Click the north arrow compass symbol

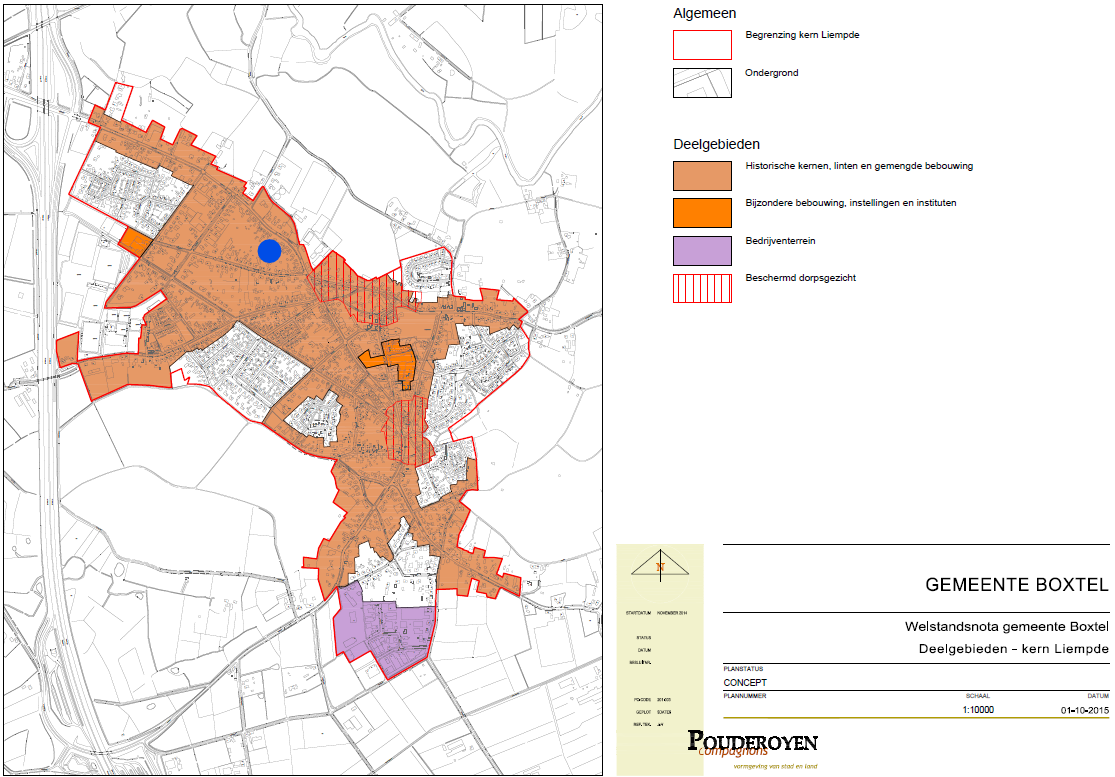[660, 567]
